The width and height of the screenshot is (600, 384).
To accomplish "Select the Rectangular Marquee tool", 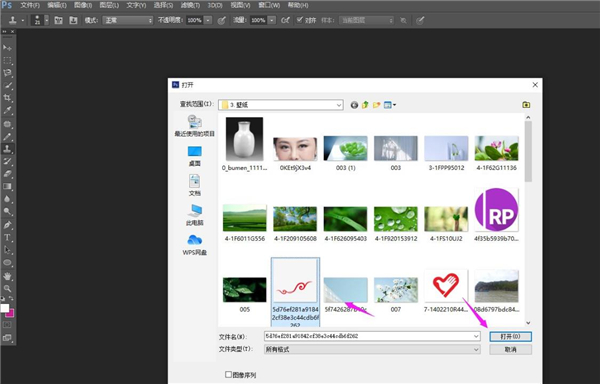I will [x=7, y=60].
